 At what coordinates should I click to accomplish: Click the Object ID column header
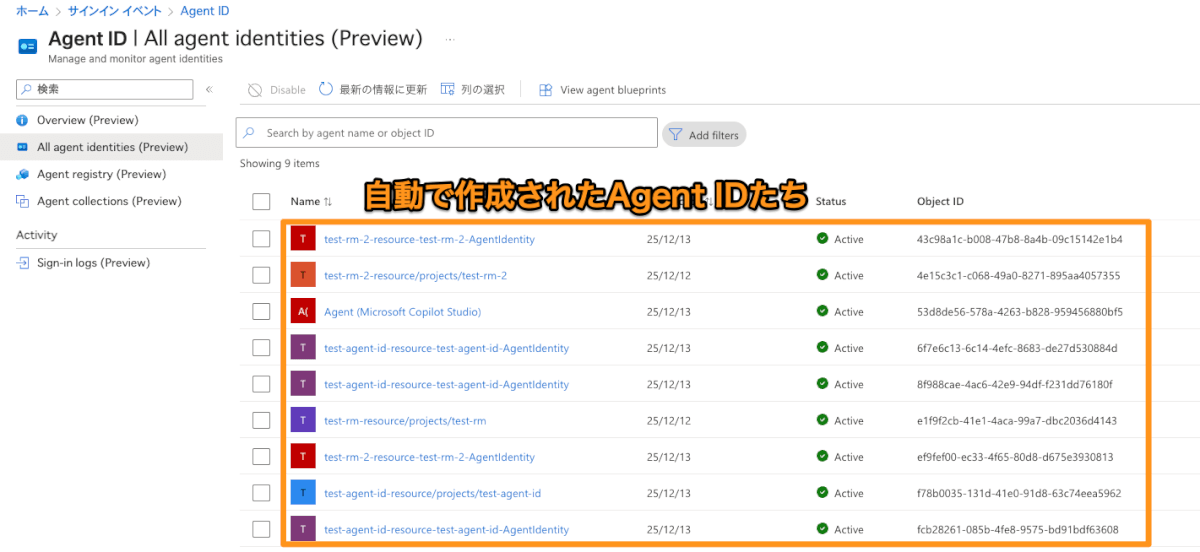click(x=940, y=202)
